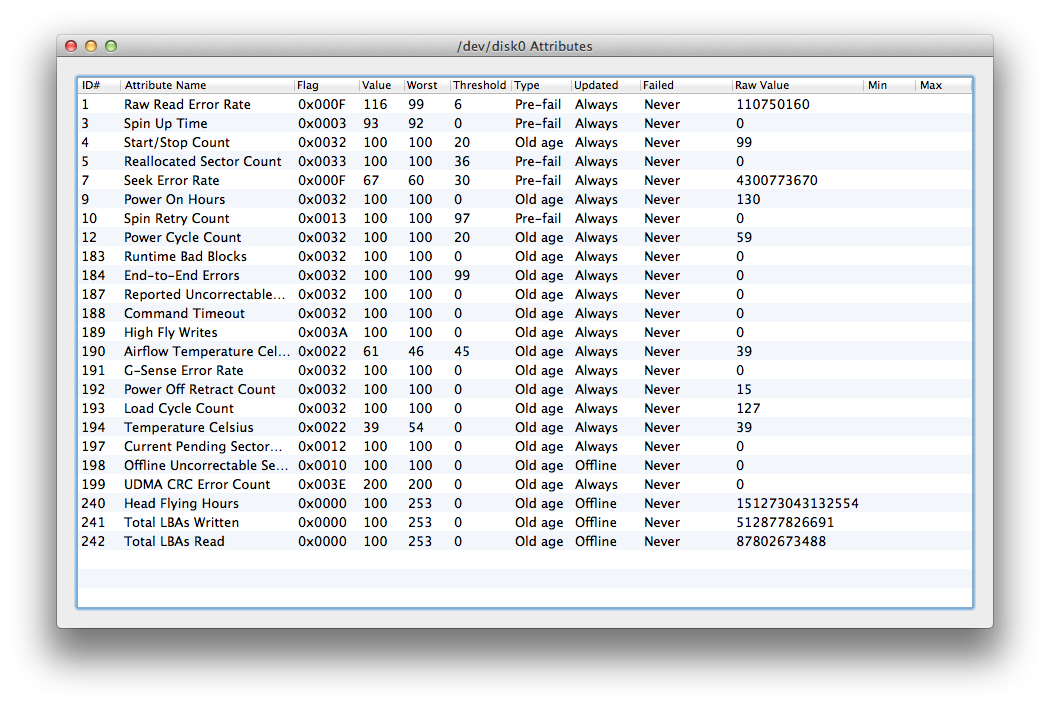Minimize the window with yellow button
The height and width of the screenshot is (707, 1050).
click(x=91, y=46)
